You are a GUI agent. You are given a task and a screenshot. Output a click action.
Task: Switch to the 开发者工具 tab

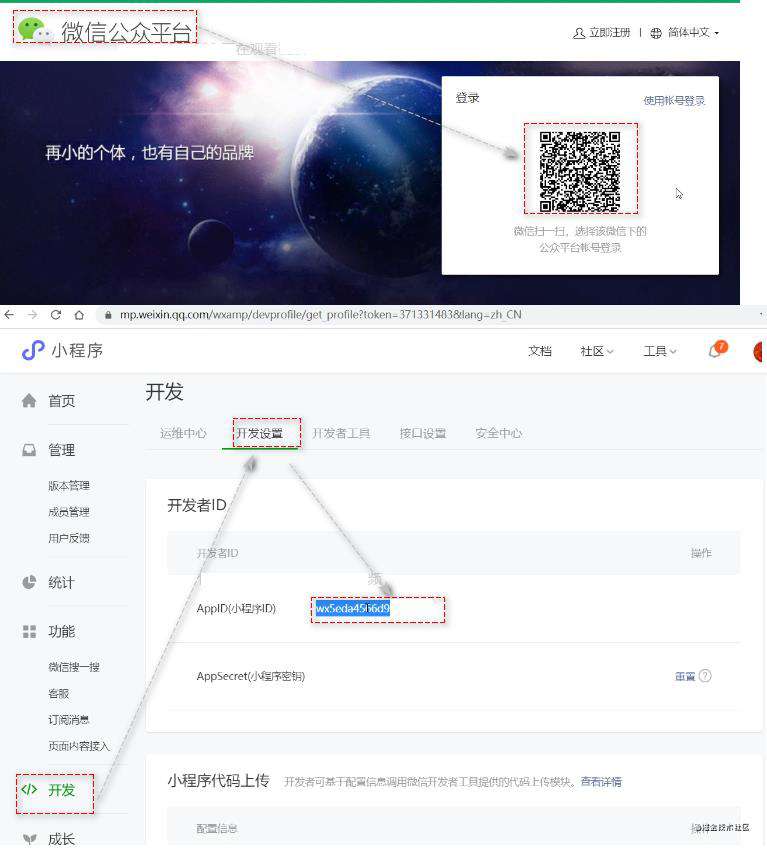click(341, 433)
